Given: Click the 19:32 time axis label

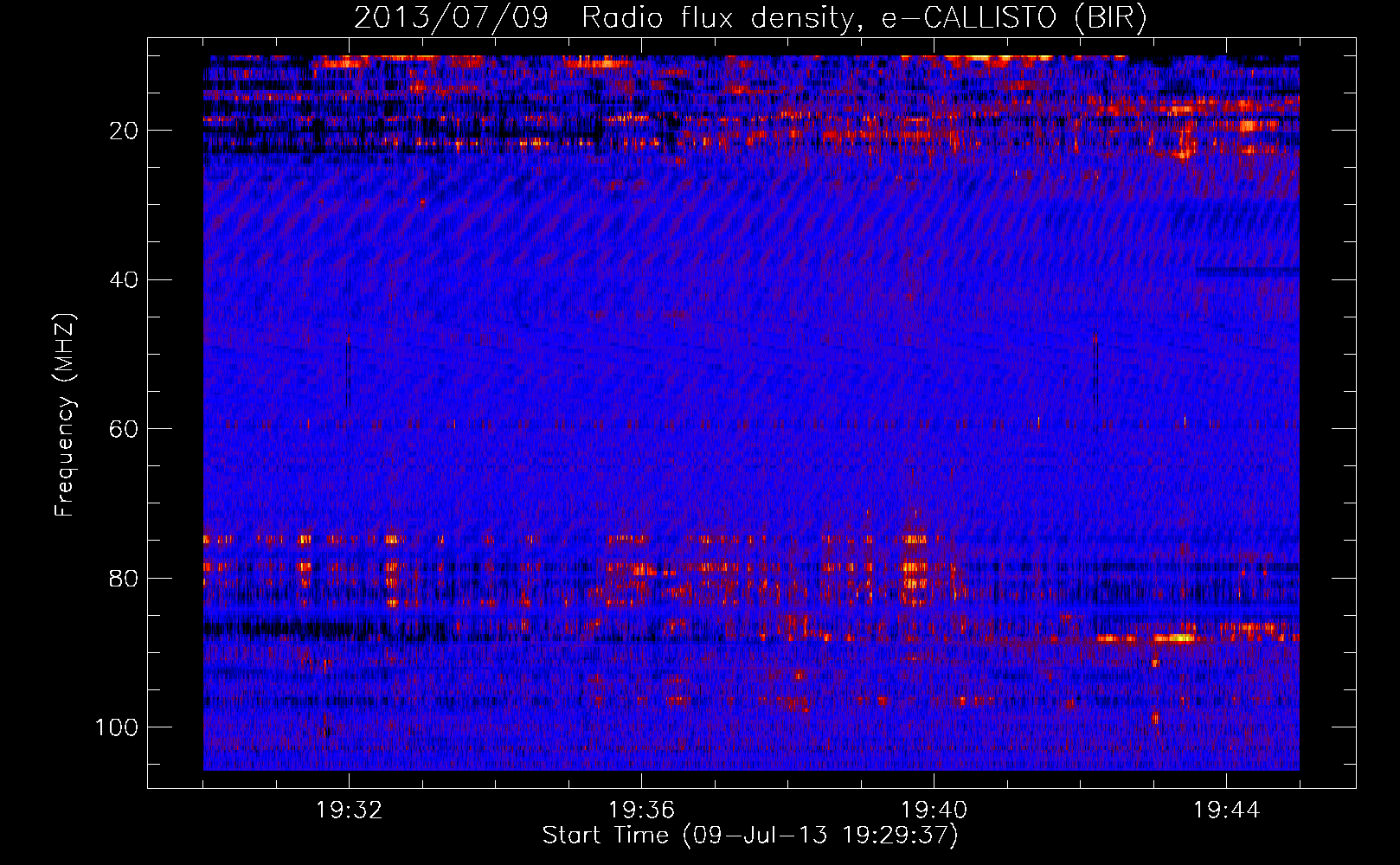Looking at the screenshot, I should coord(349,811).
